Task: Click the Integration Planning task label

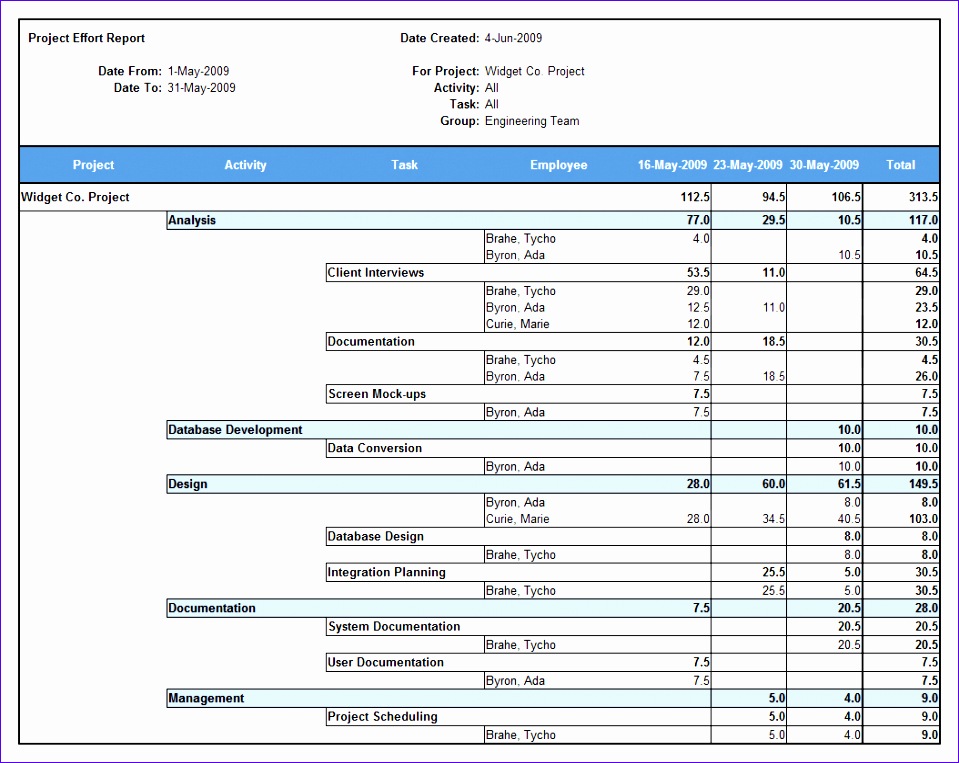Action: click(386, 573)
